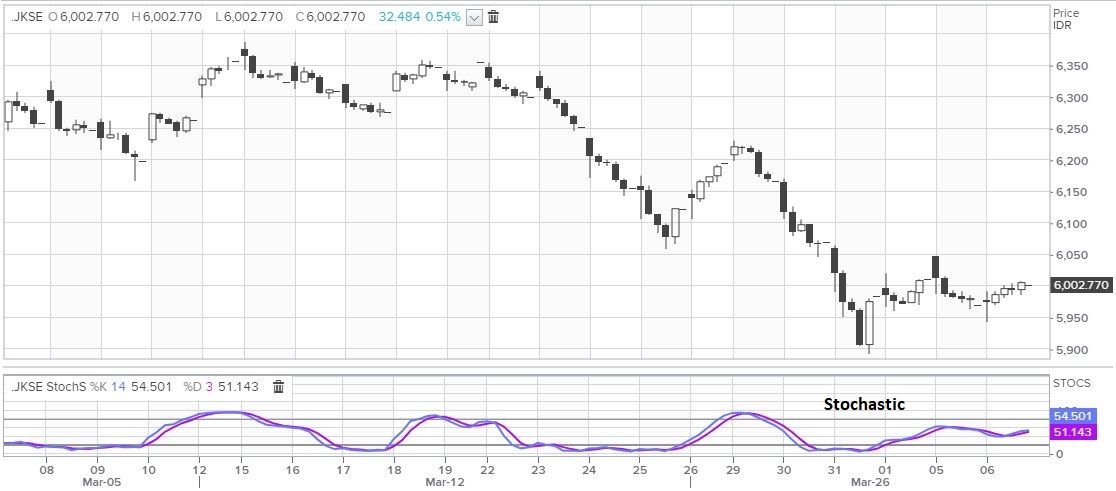Click the Mar-12 week label on time axis
The width and height of the screenshot is (1116, 491).
[444, 482]
